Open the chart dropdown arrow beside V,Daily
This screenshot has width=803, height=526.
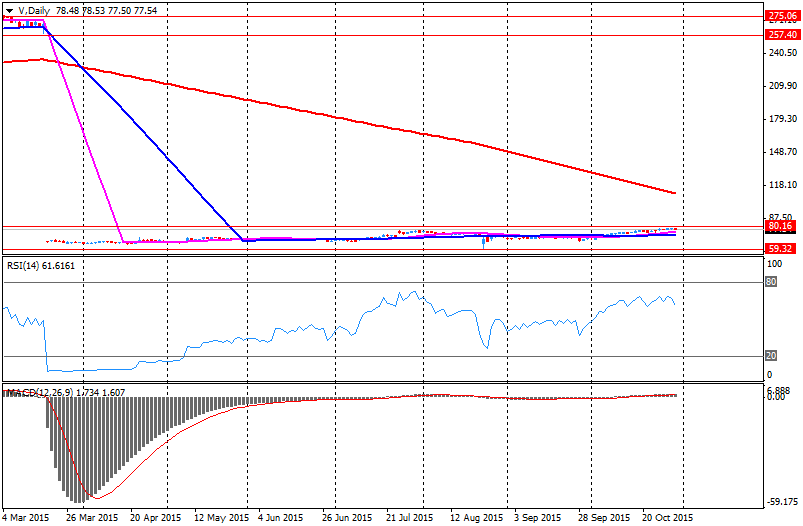click(x=9, y=11)
